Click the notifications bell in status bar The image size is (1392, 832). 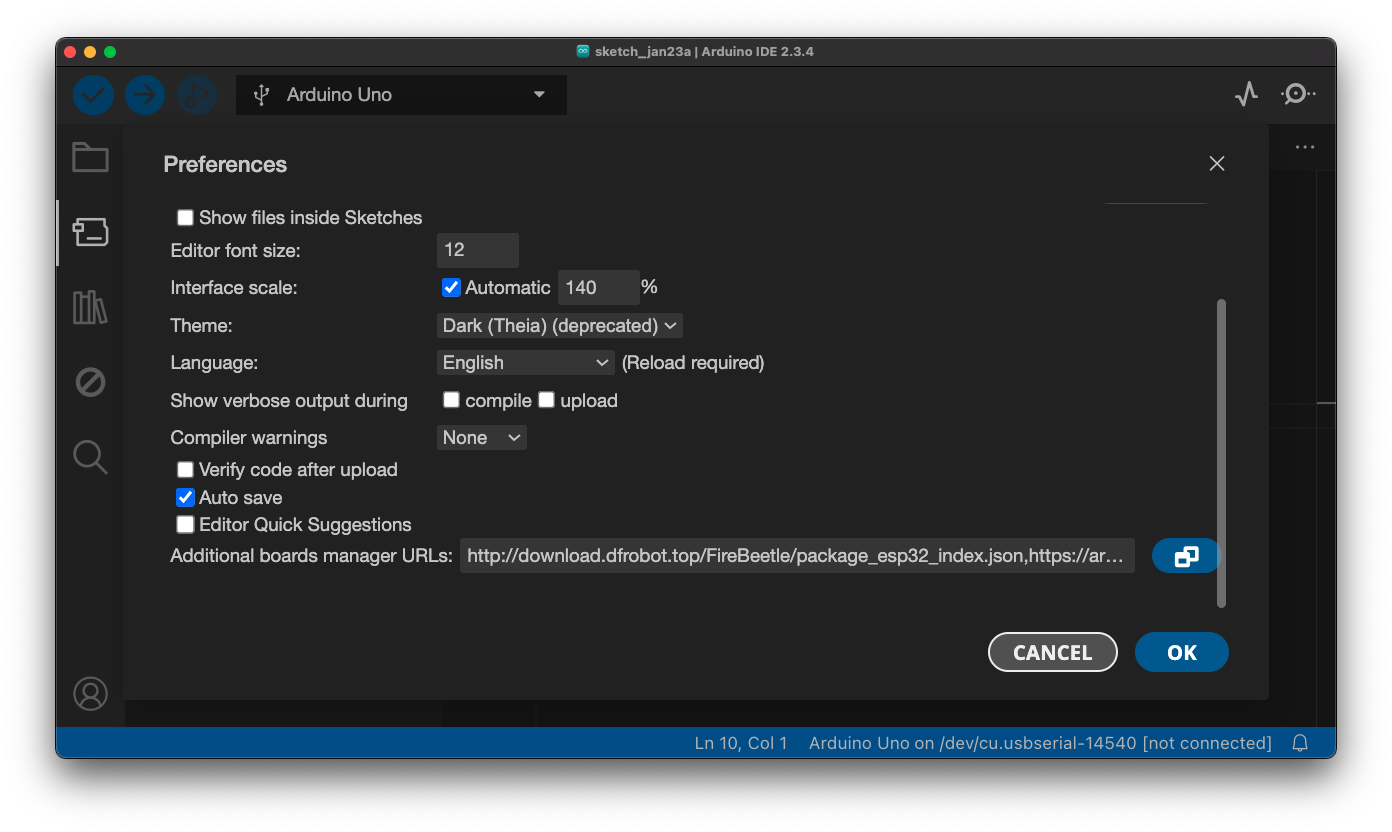1301,743
